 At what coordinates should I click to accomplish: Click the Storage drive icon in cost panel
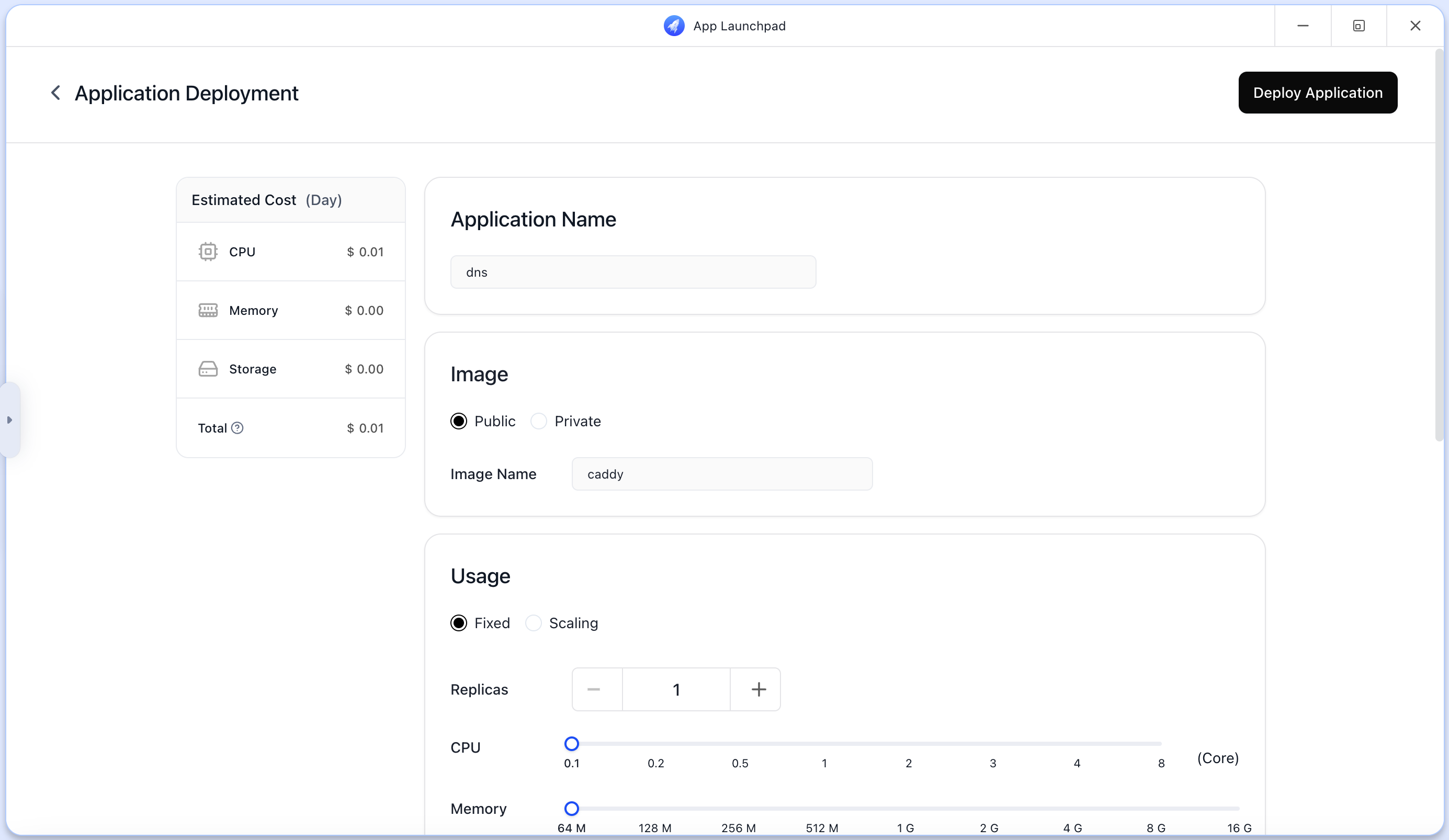pos(208,369)
